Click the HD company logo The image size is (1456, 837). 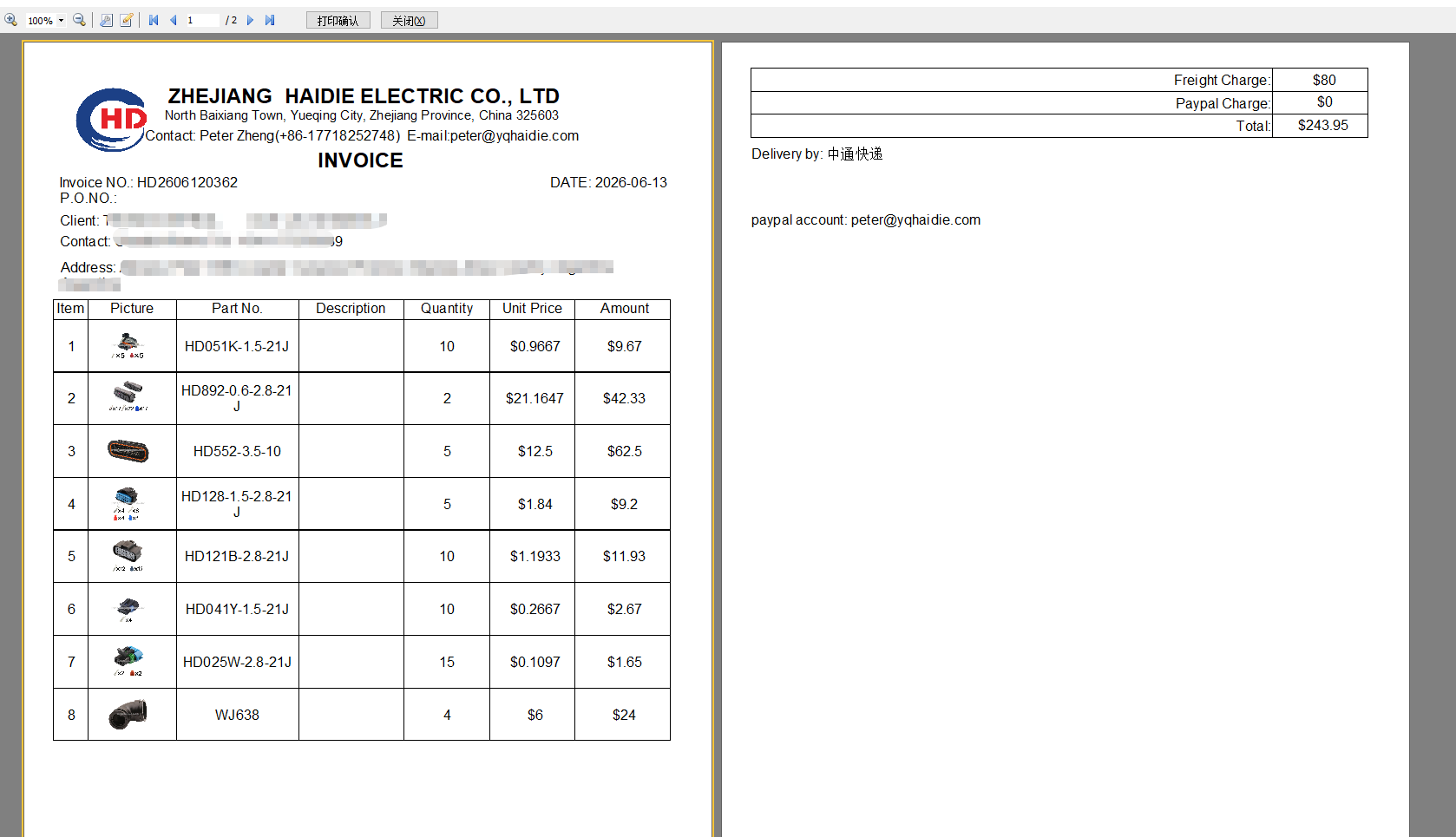tap(111, 120)
